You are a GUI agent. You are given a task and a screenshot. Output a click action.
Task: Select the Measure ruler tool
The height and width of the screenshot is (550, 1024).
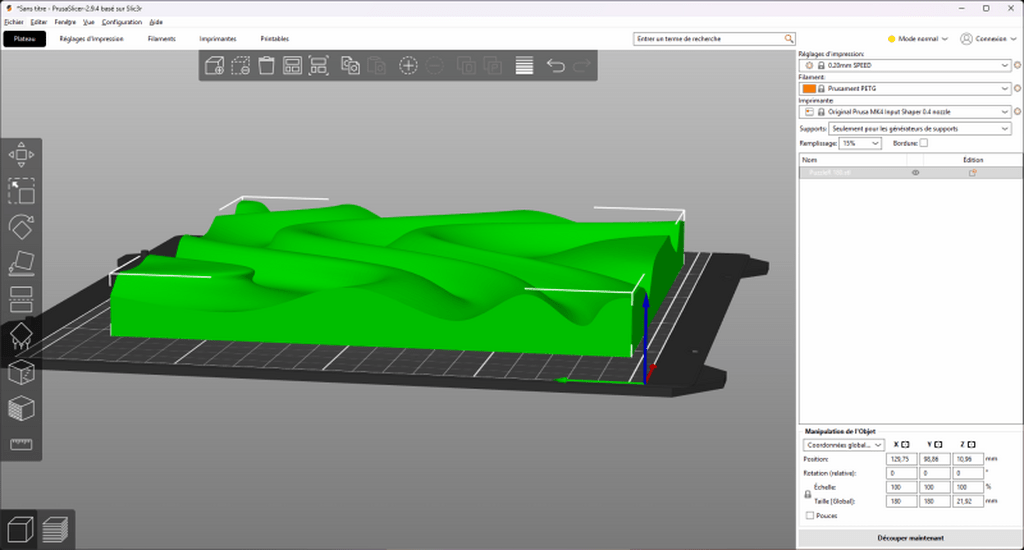(x=22, y=444)
